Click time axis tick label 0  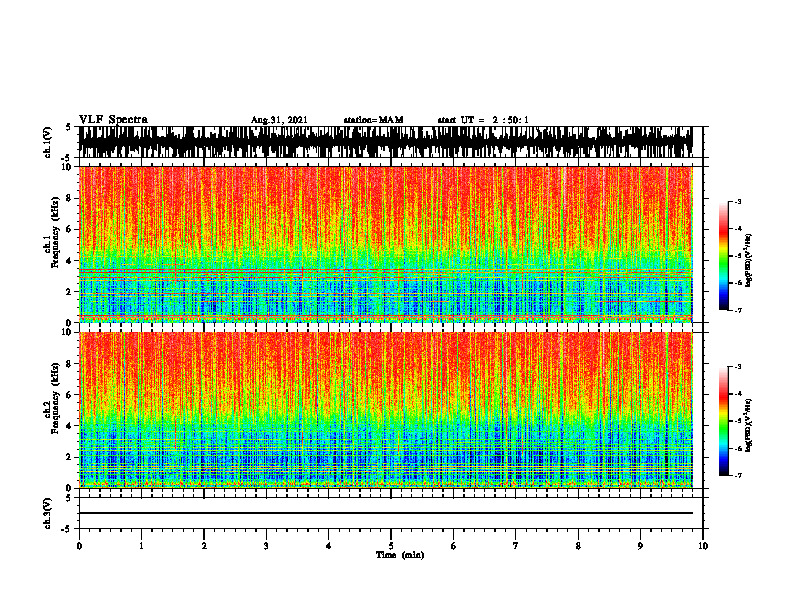coord(79,546)
